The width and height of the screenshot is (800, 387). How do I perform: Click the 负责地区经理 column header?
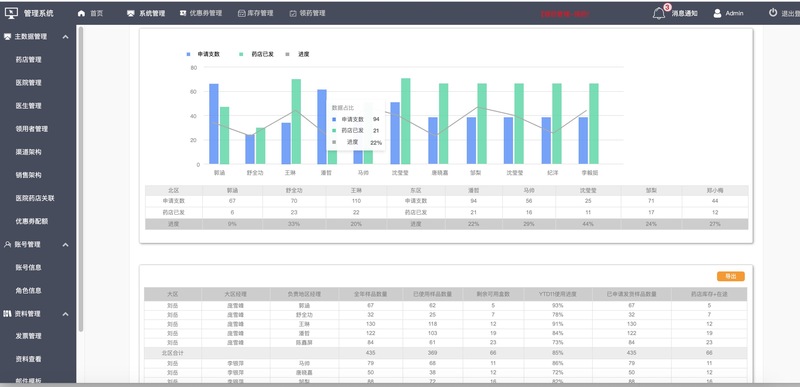(304, 294)
